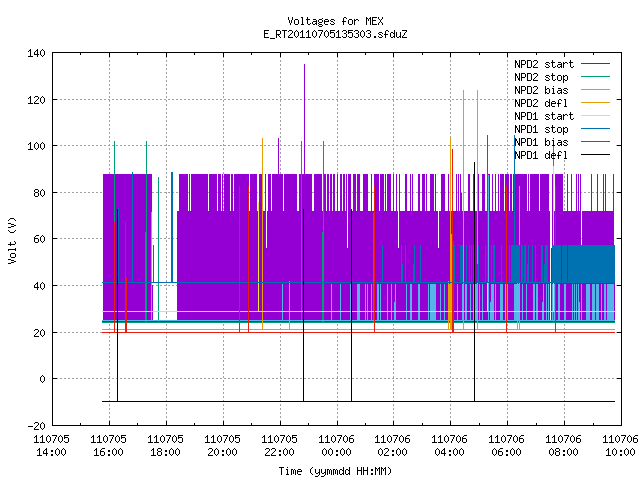640x480 pixels.
Task: Click the chart title 'Voltages for MEX'
Action: click(335, 21)
